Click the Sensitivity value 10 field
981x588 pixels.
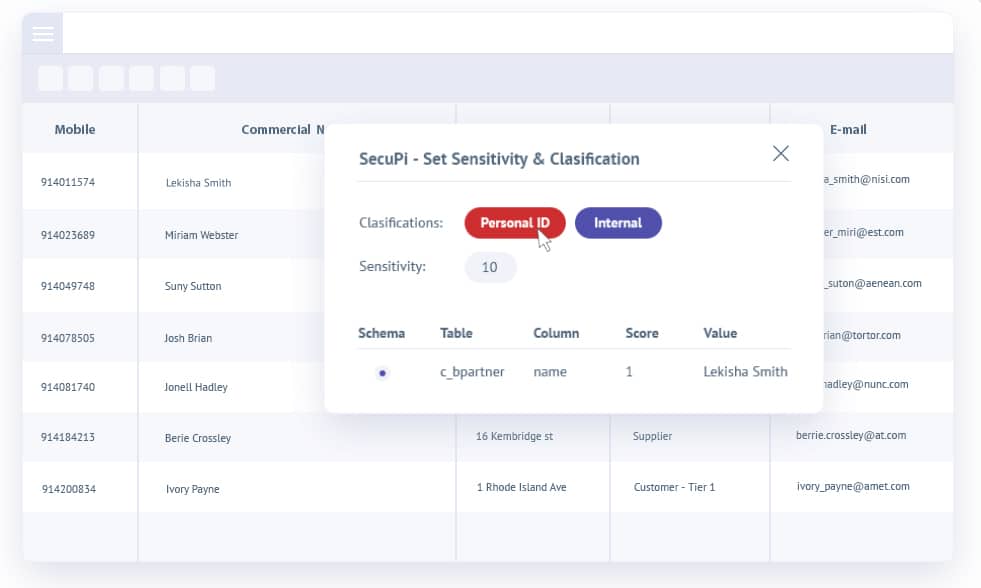[490, 267]
